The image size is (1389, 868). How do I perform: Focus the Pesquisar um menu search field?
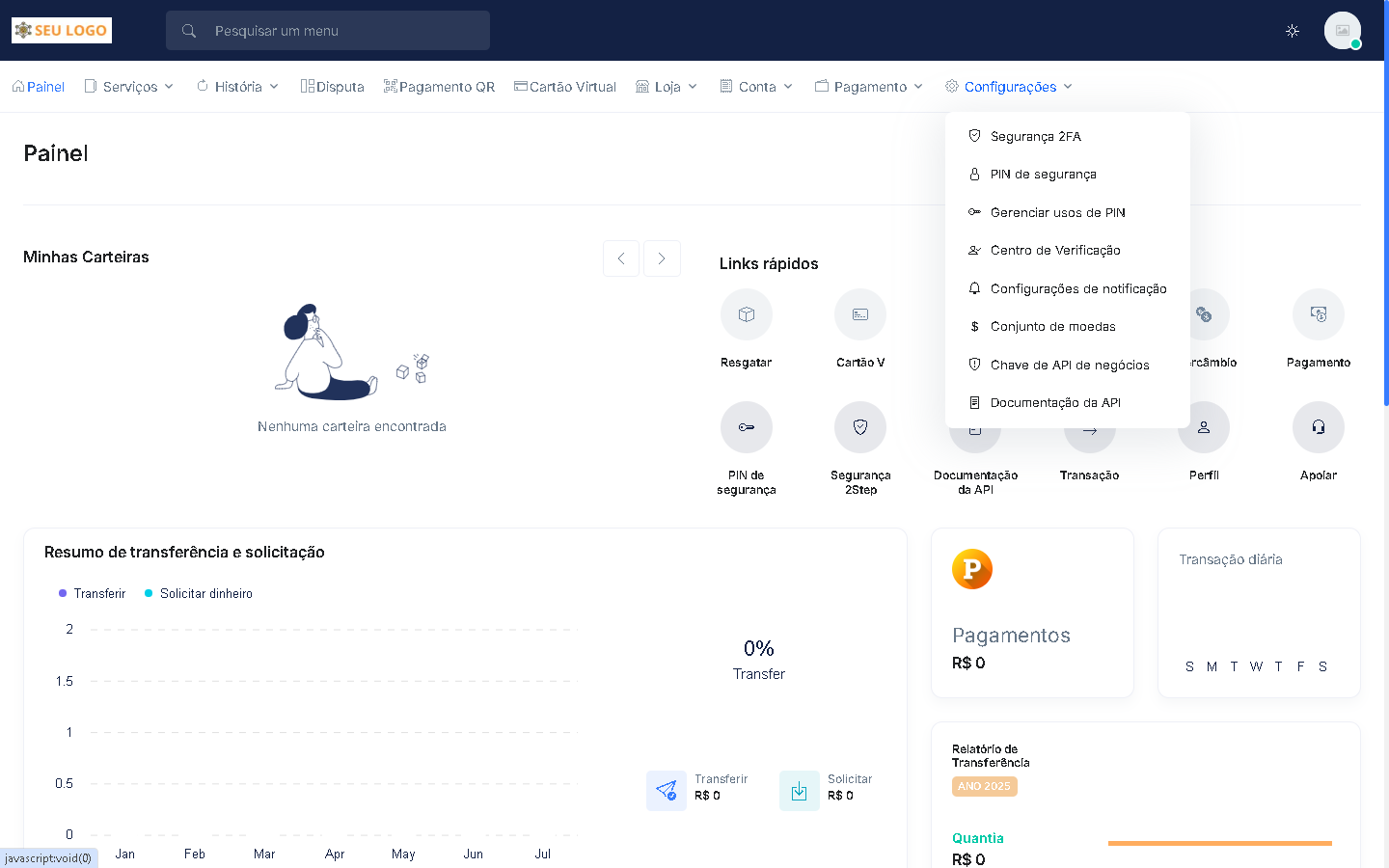point(342,31)
